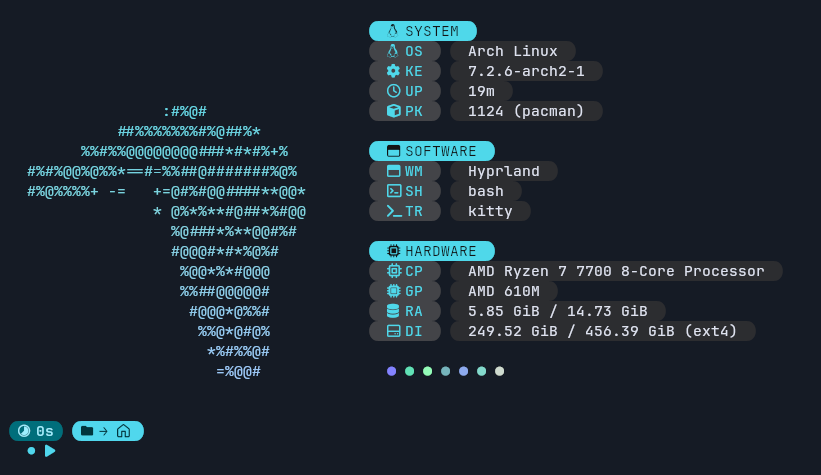Click the 'AMD 610M' GPU value
821x475 pixels.
(x=504, y=291)
